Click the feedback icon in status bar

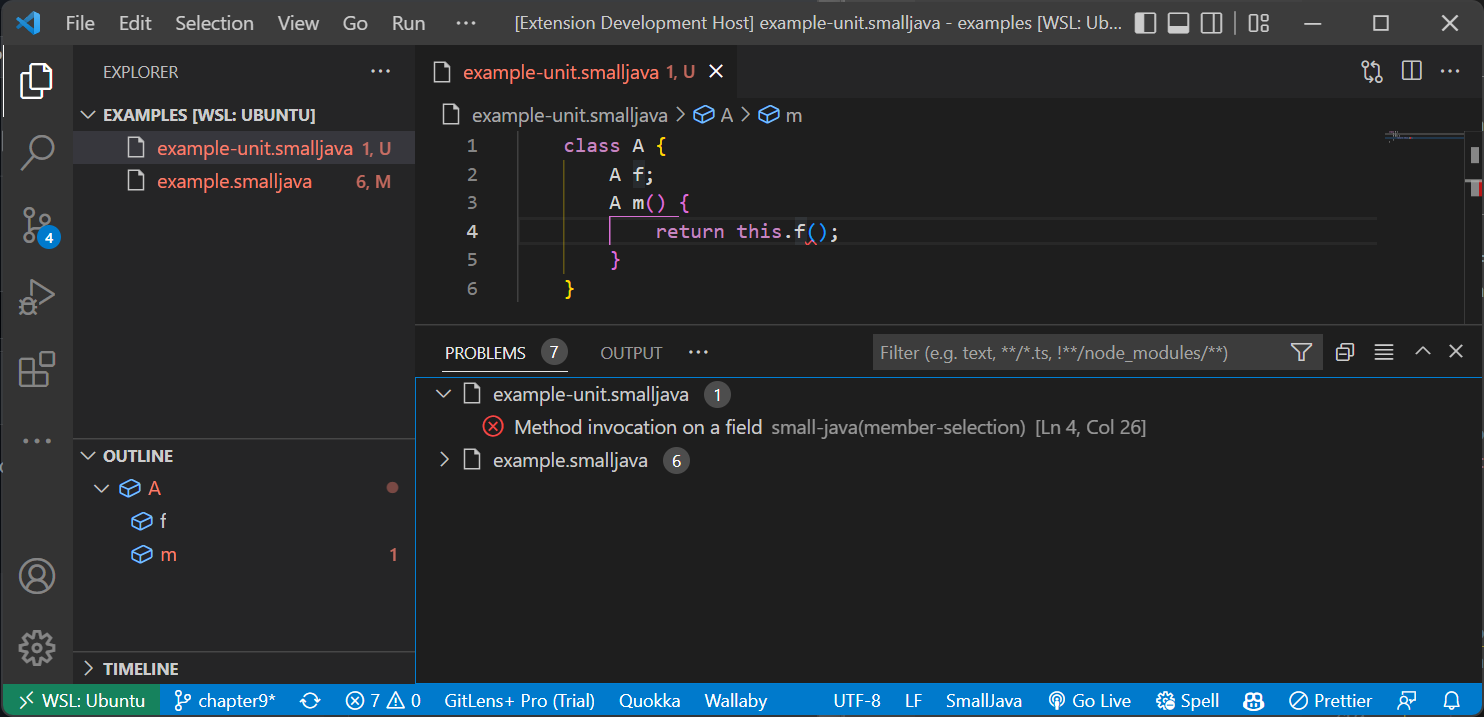click(x=1408, y=701)
